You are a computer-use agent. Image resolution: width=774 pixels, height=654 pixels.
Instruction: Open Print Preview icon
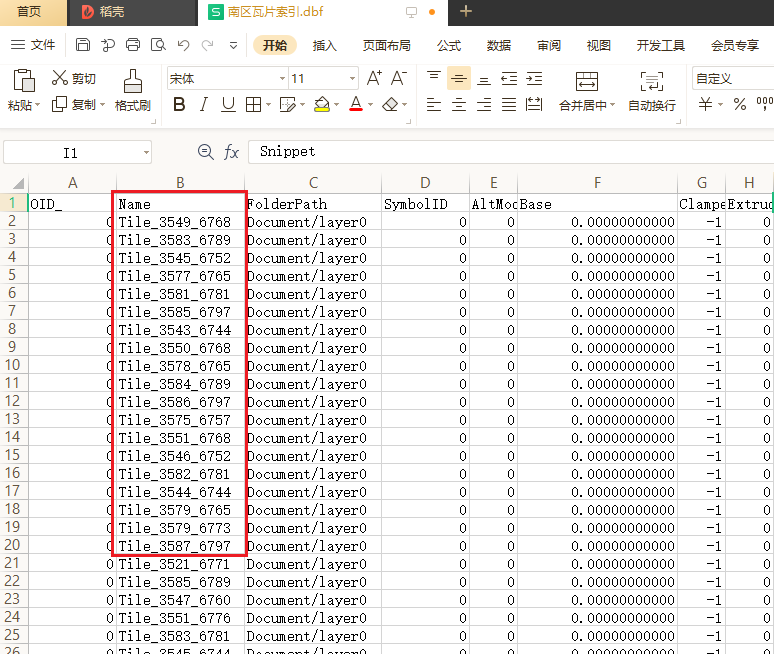(158, 45)
